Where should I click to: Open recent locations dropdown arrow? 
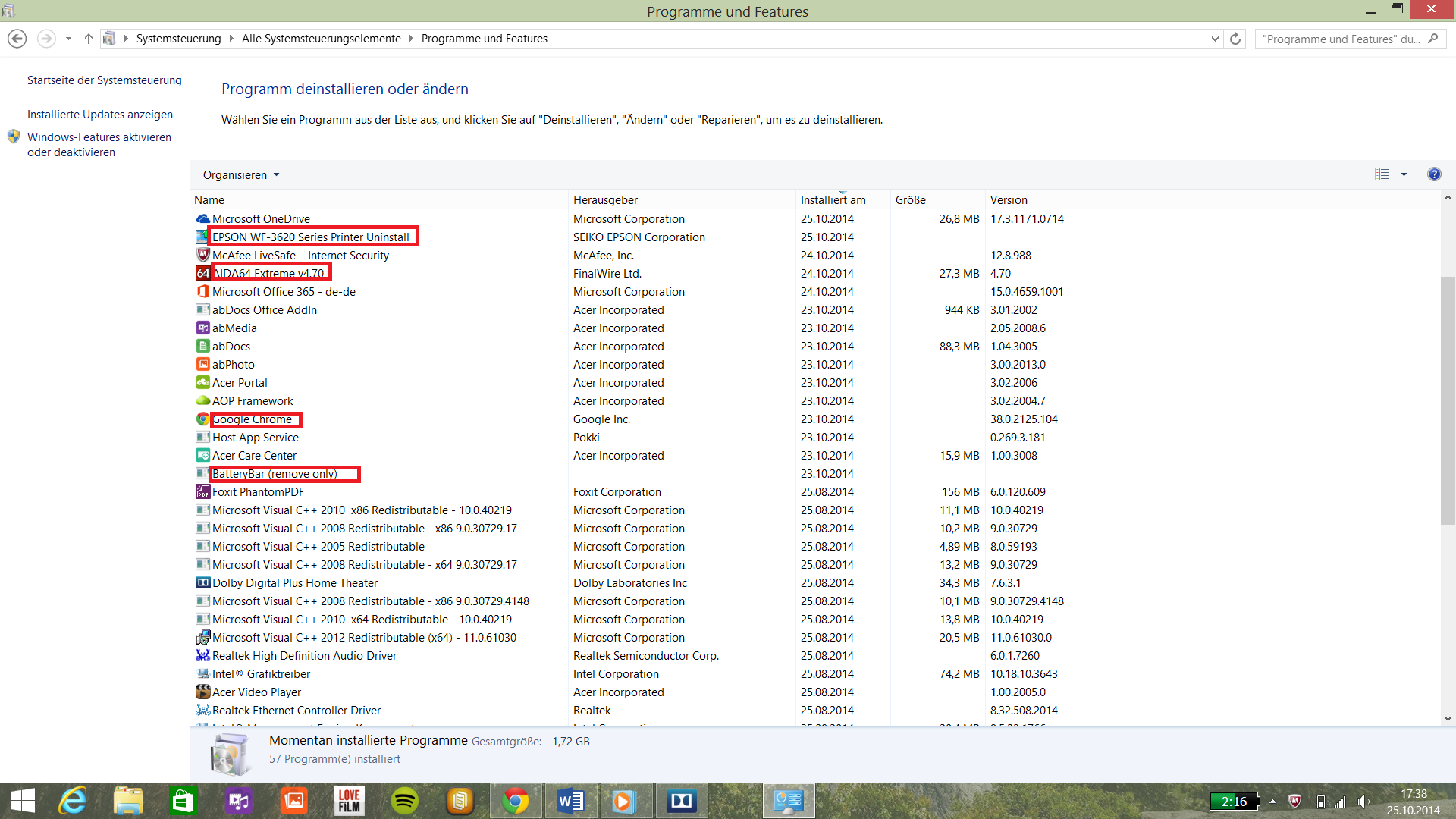tap(68, 39)
